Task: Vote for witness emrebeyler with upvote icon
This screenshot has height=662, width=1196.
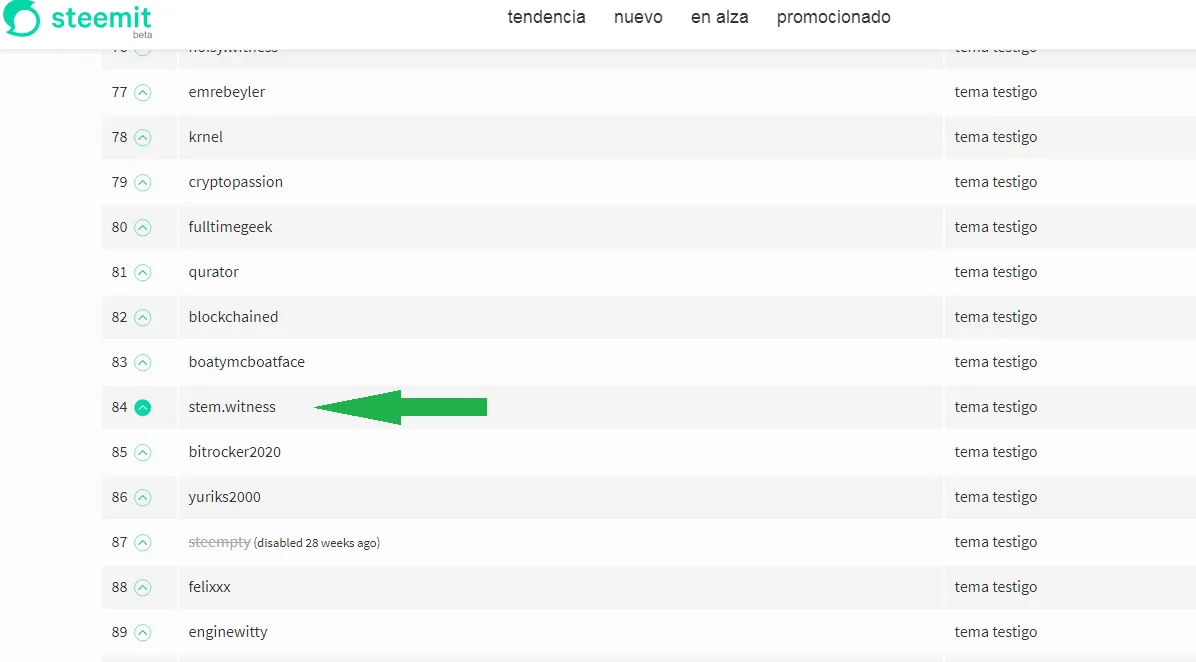Action: pyautogui.click(x=143, y=93)
